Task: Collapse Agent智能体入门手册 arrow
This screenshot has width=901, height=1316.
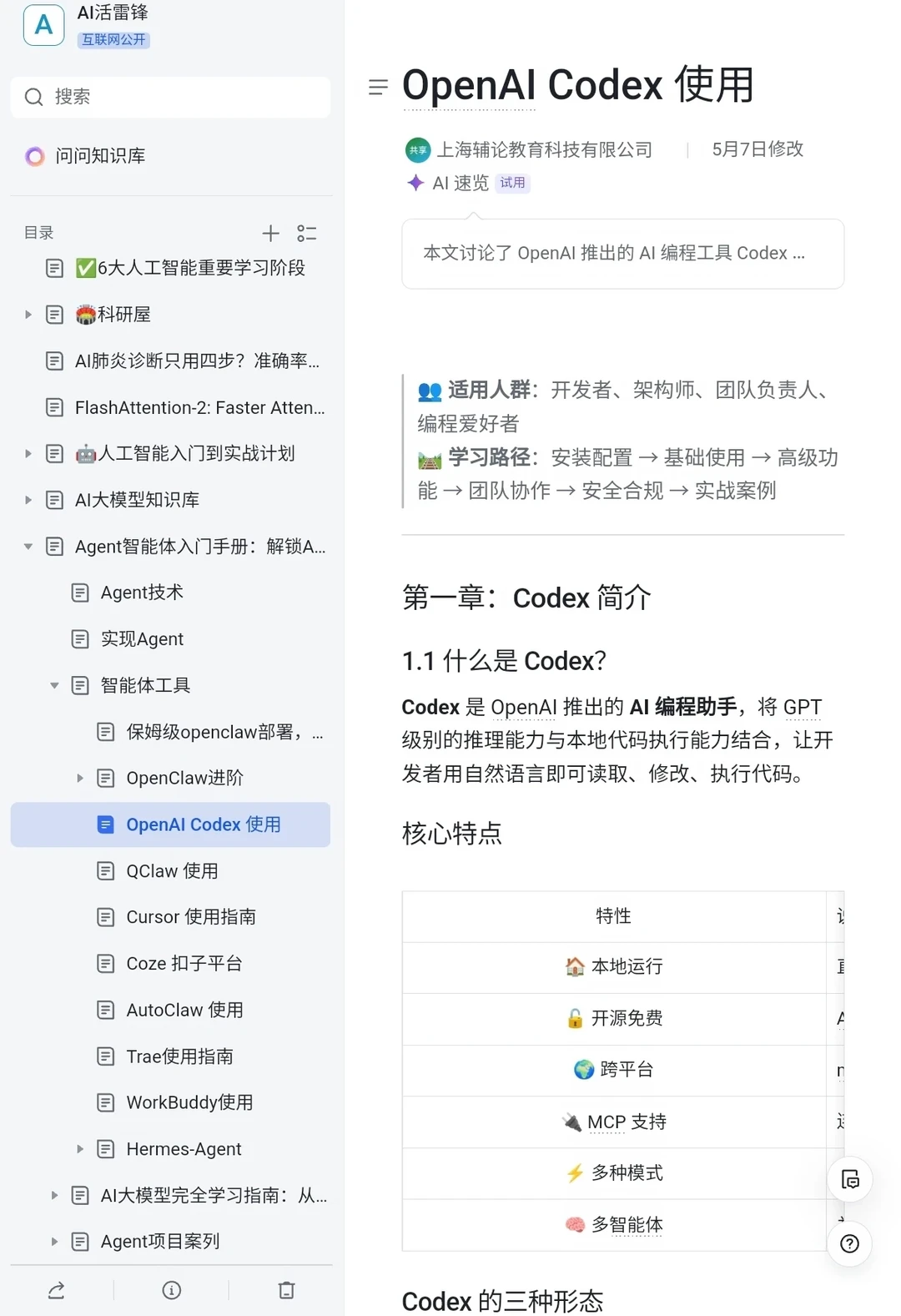Action: pyautogui.click(x=28, y=547)
